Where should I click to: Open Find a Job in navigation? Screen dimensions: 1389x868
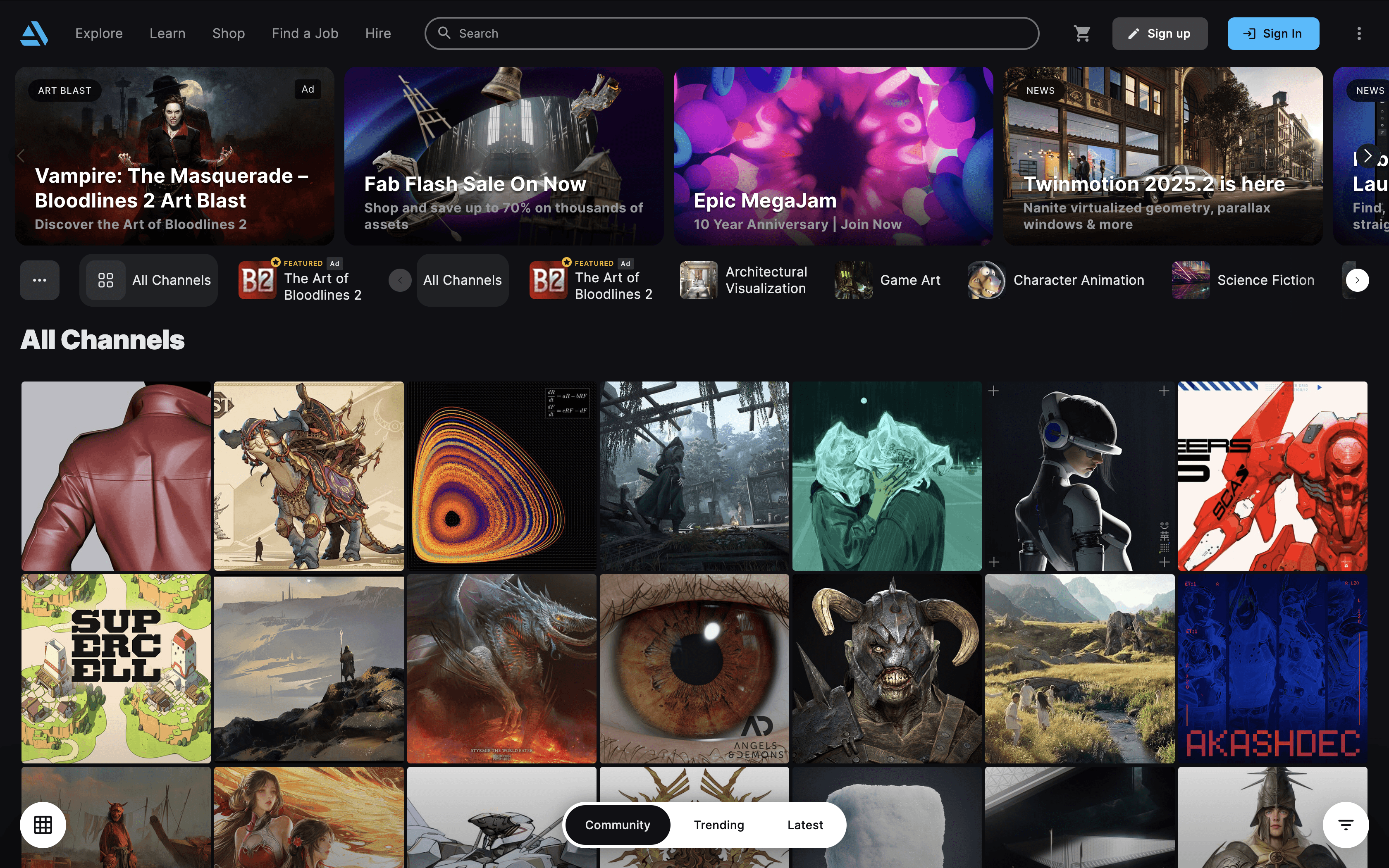305,33
